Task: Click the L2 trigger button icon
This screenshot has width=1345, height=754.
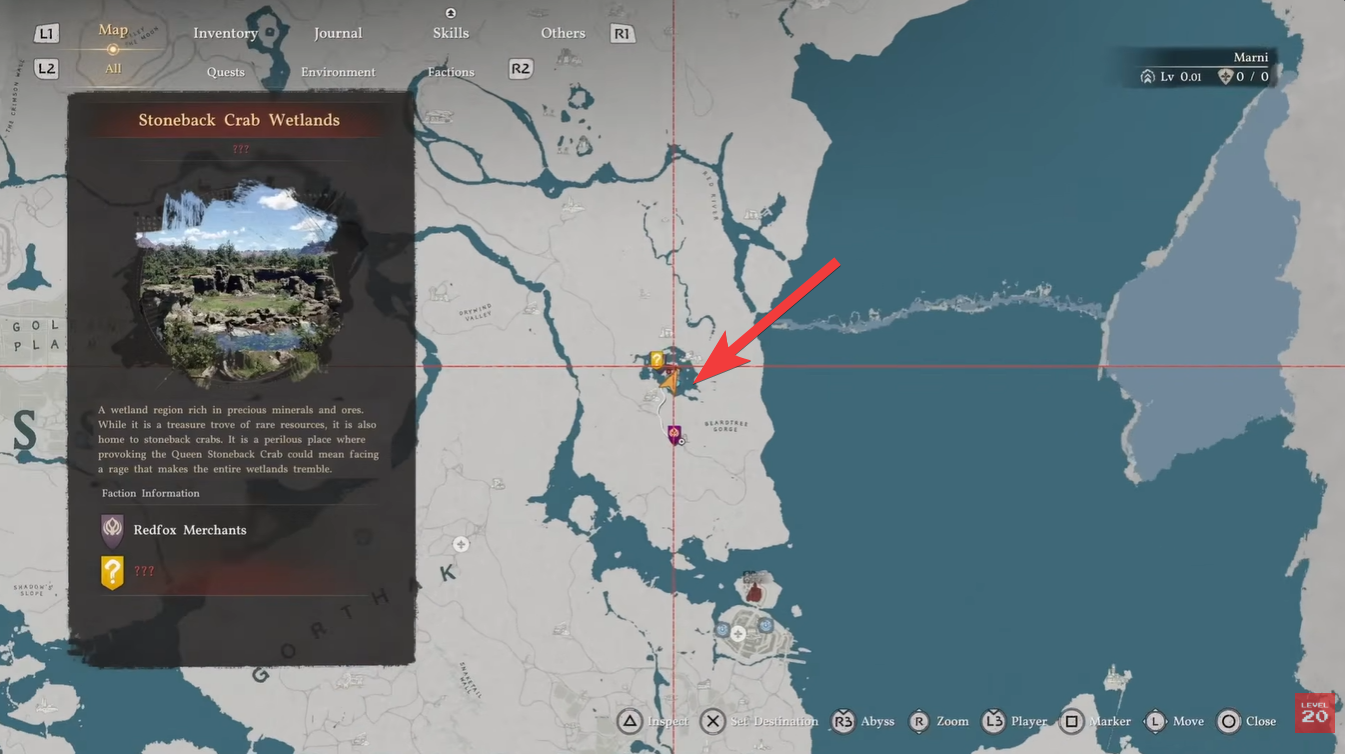Action: click(x=46, y=69)
